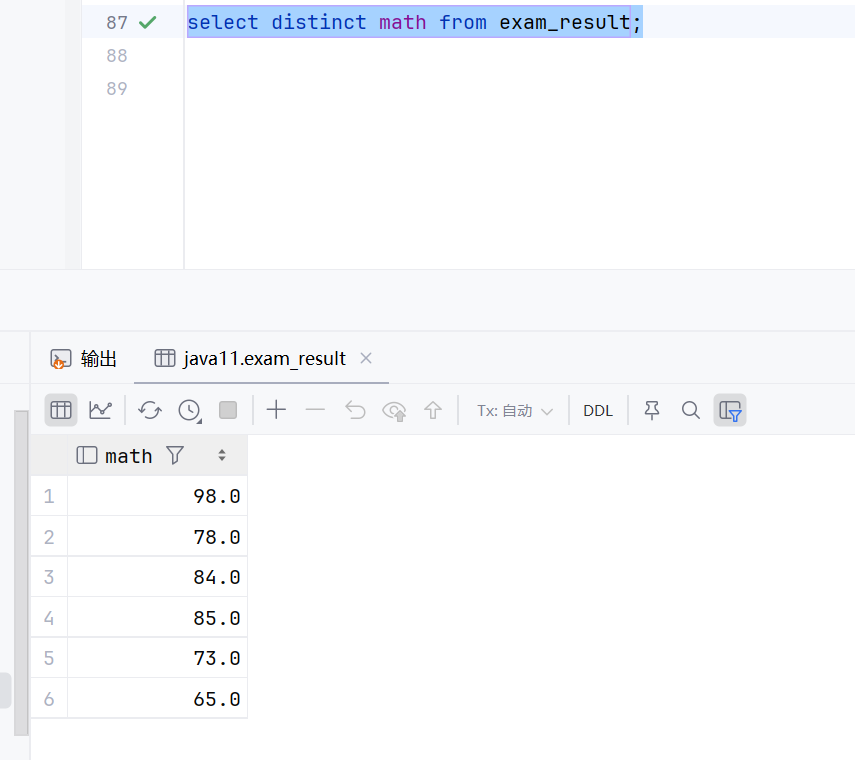
Task: Click line number 88 in gutter
Action: (117, 56)
